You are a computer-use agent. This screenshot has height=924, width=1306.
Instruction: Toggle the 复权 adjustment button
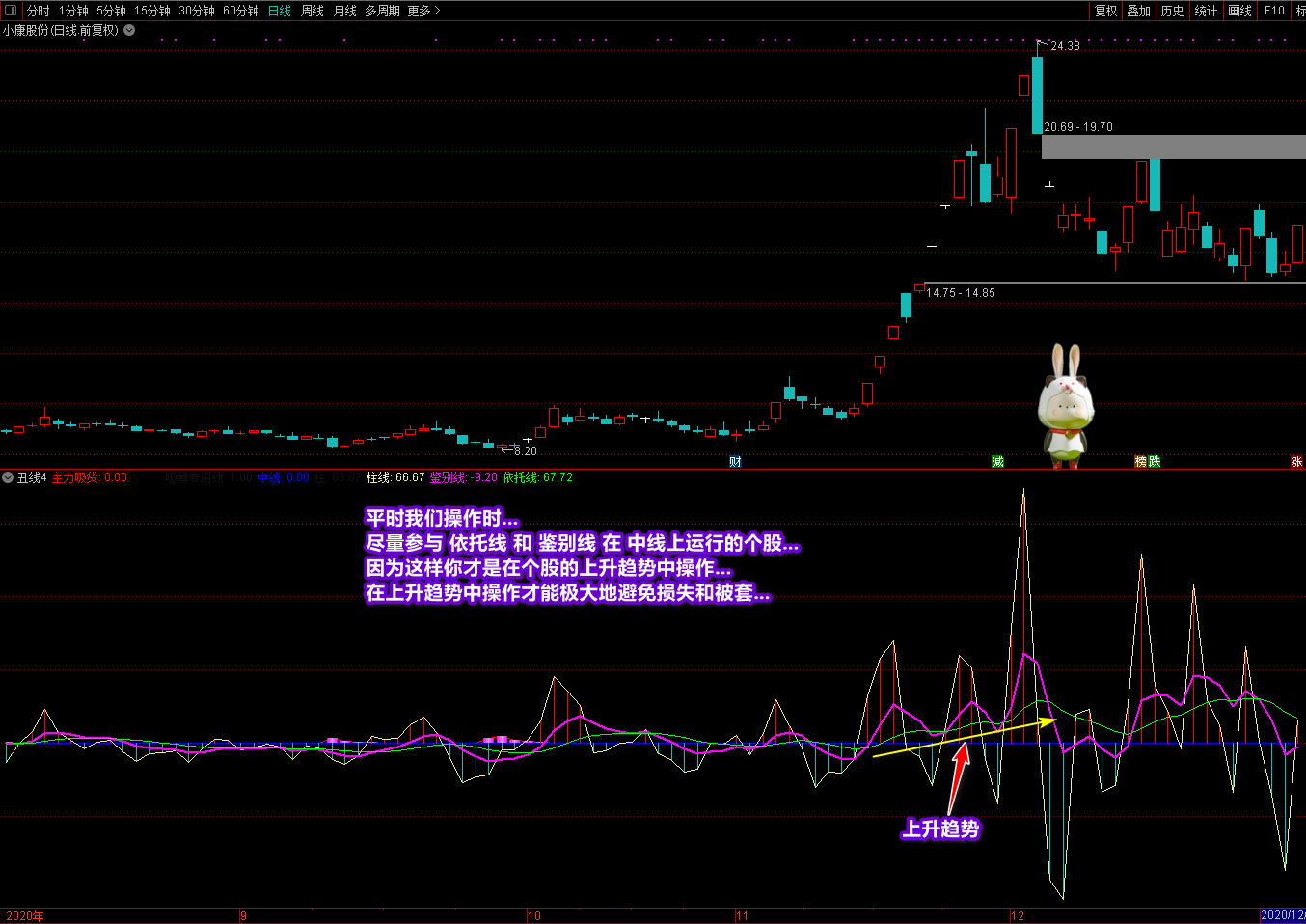[1105, 11]
